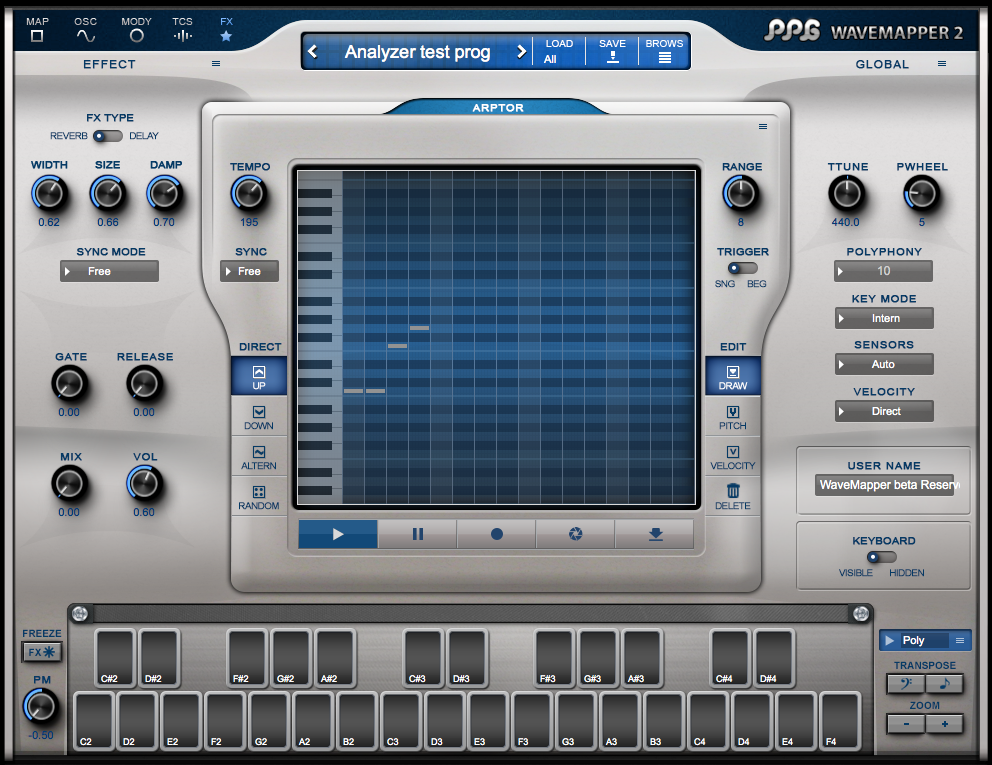Select UP arpeggio direction

pyautogui.click(x=259, y=376)
